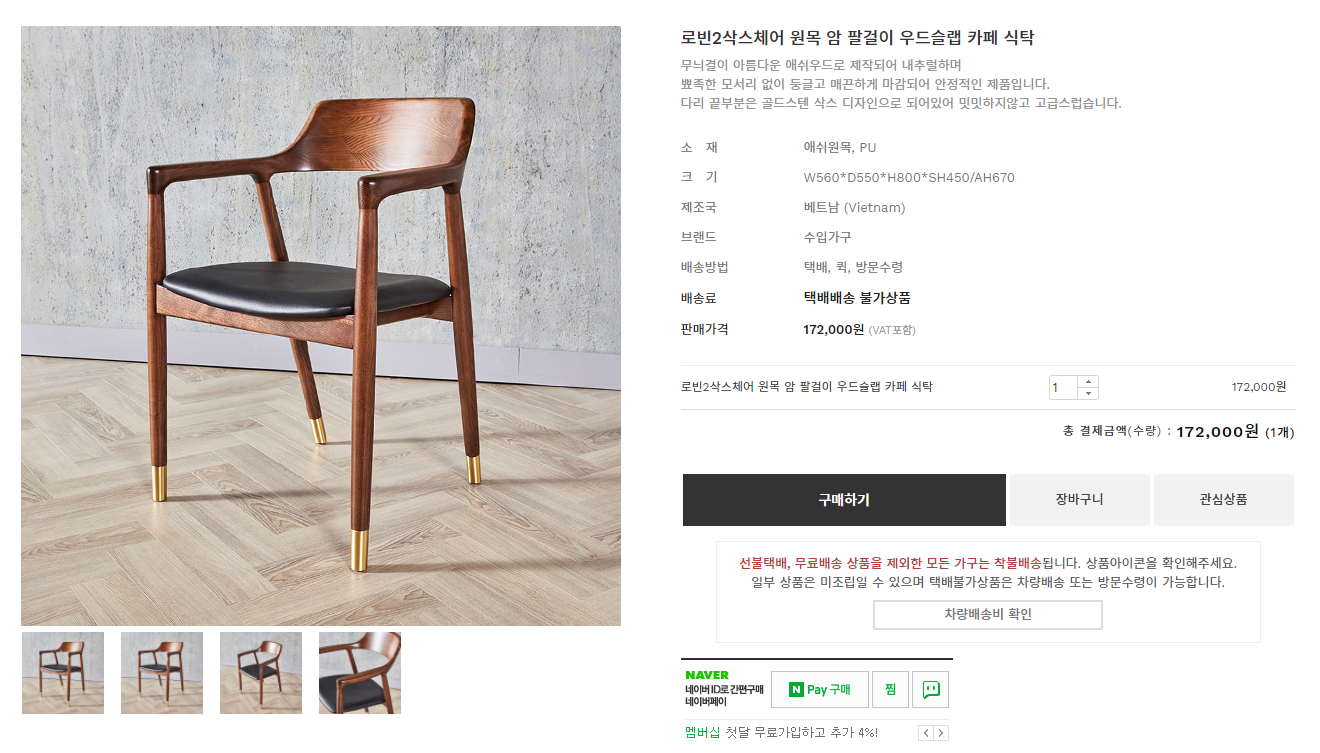Show previous Naver membership promo

click(x=926, y=733)
